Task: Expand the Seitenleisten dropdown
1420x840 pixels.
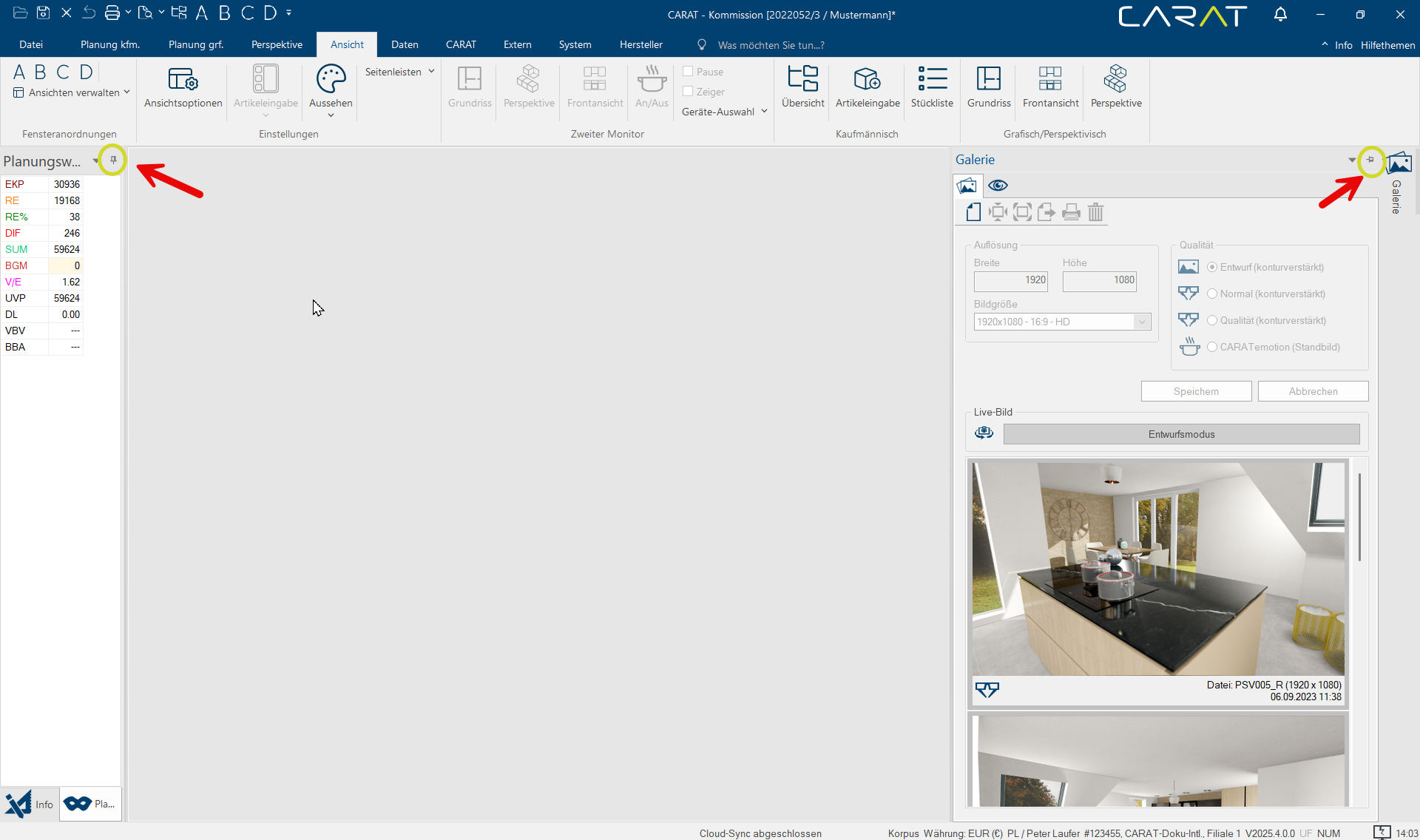Action: tap(399, 72)
